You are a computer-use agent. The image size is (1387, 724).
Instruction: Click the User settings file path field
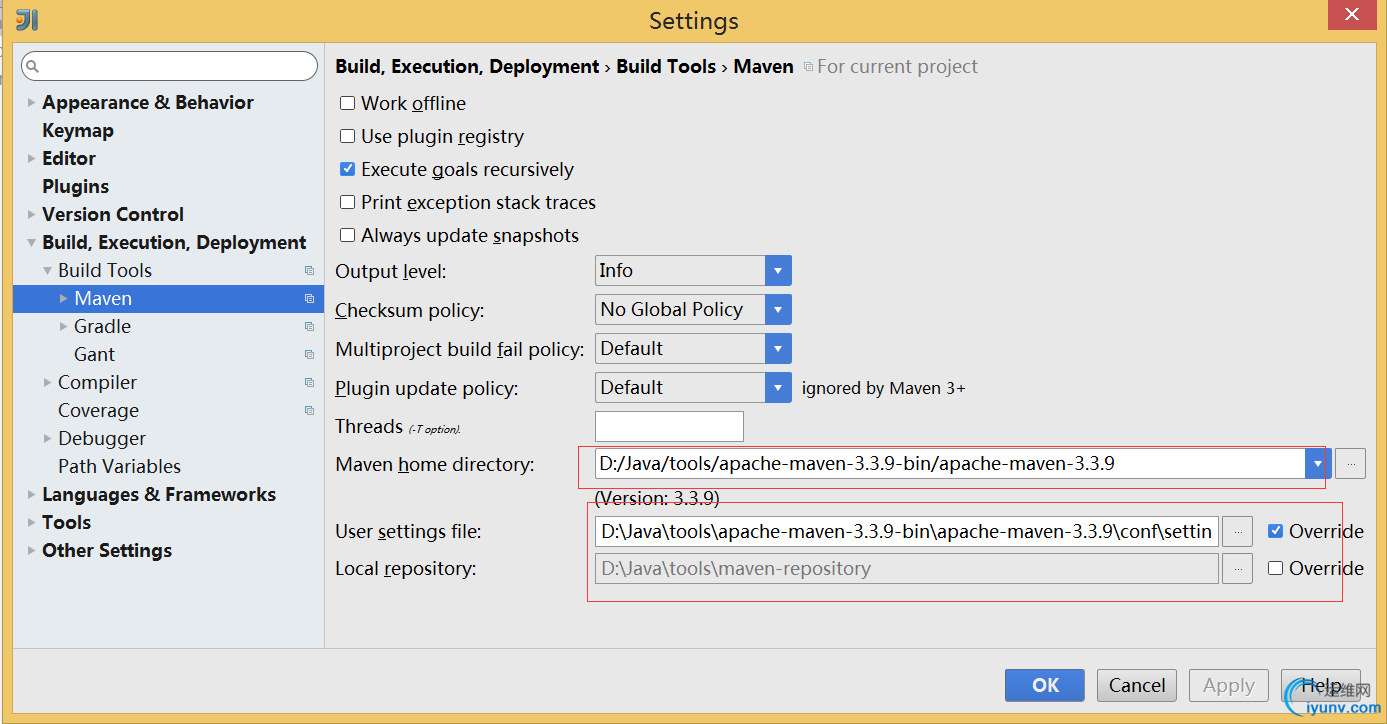pyautogui.click(x=906, y=531)
